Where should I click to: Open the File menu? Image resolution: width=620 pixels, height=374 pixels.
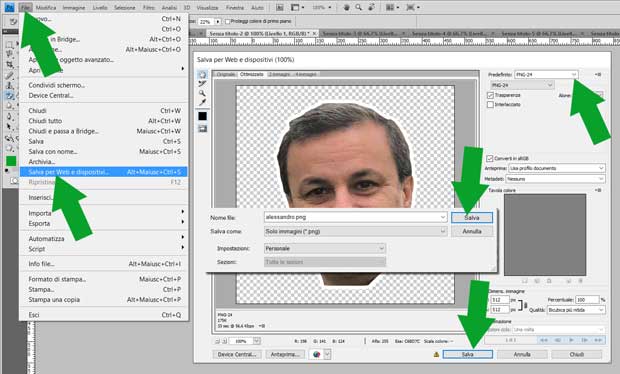pos(25,8)
